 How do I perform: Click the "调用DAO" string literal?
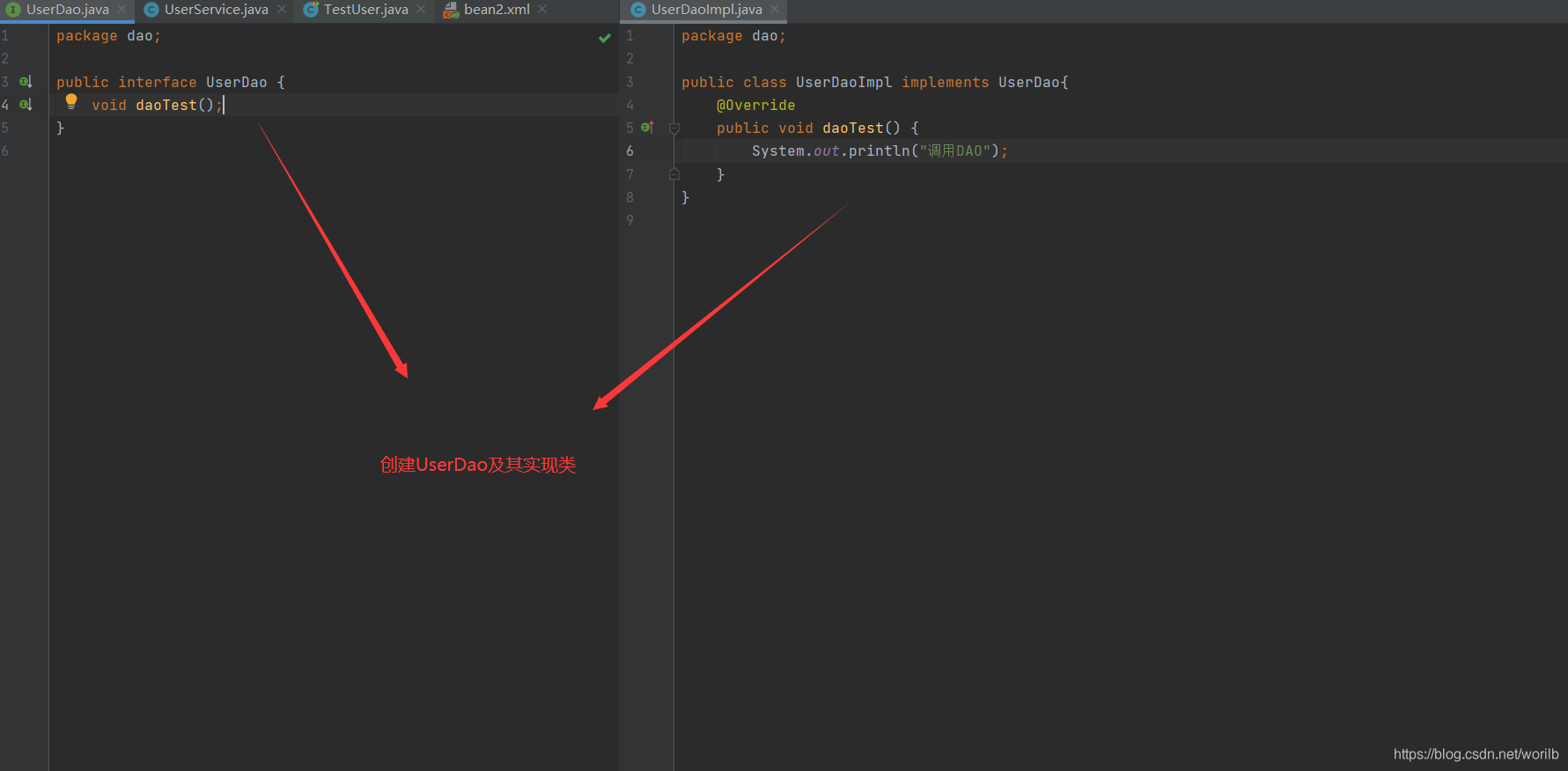(x=955, y=151)
